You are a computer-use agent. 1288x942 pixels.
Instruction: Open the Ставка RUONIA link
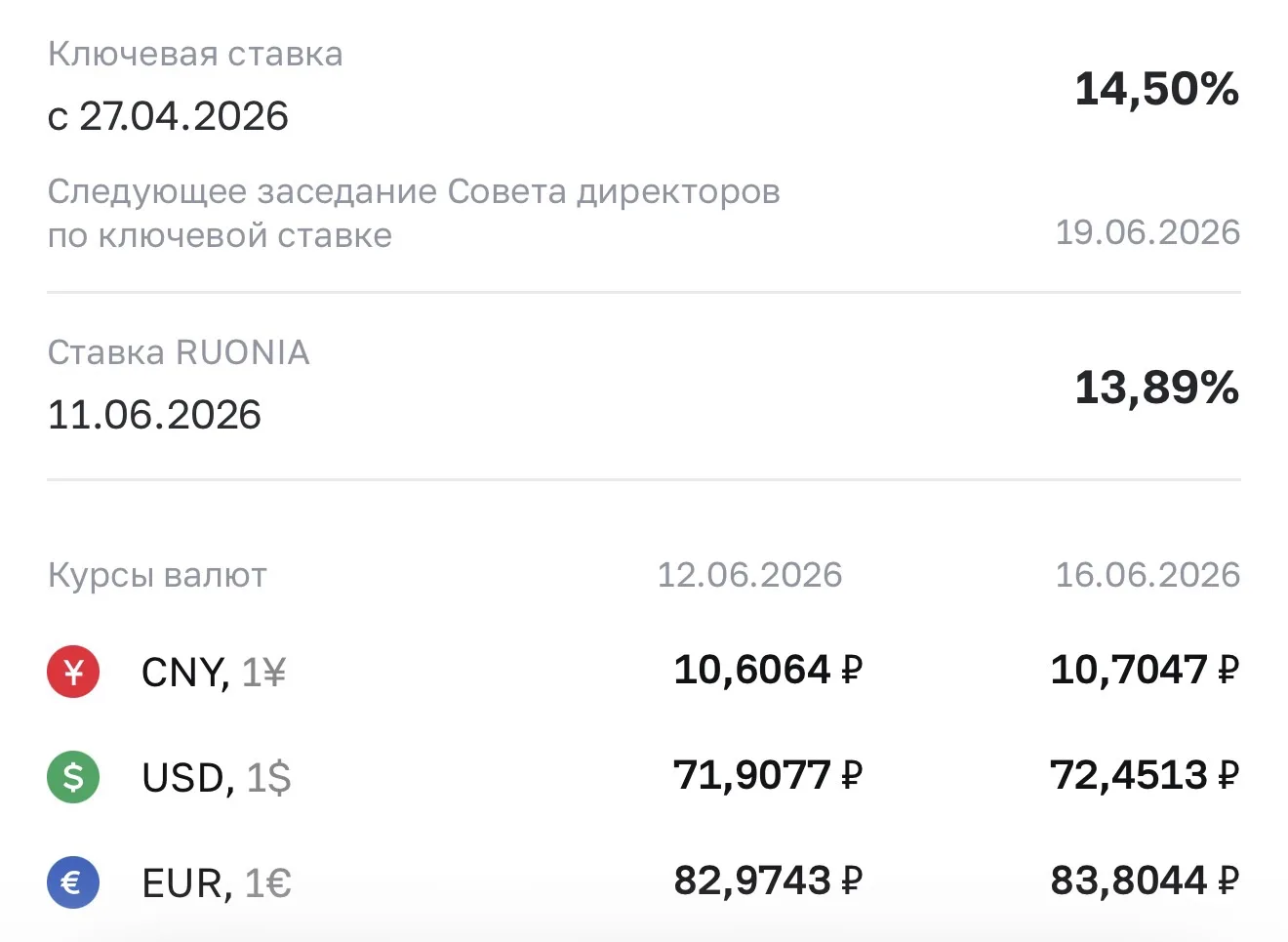pyautogui.click(x=179, y=352)
